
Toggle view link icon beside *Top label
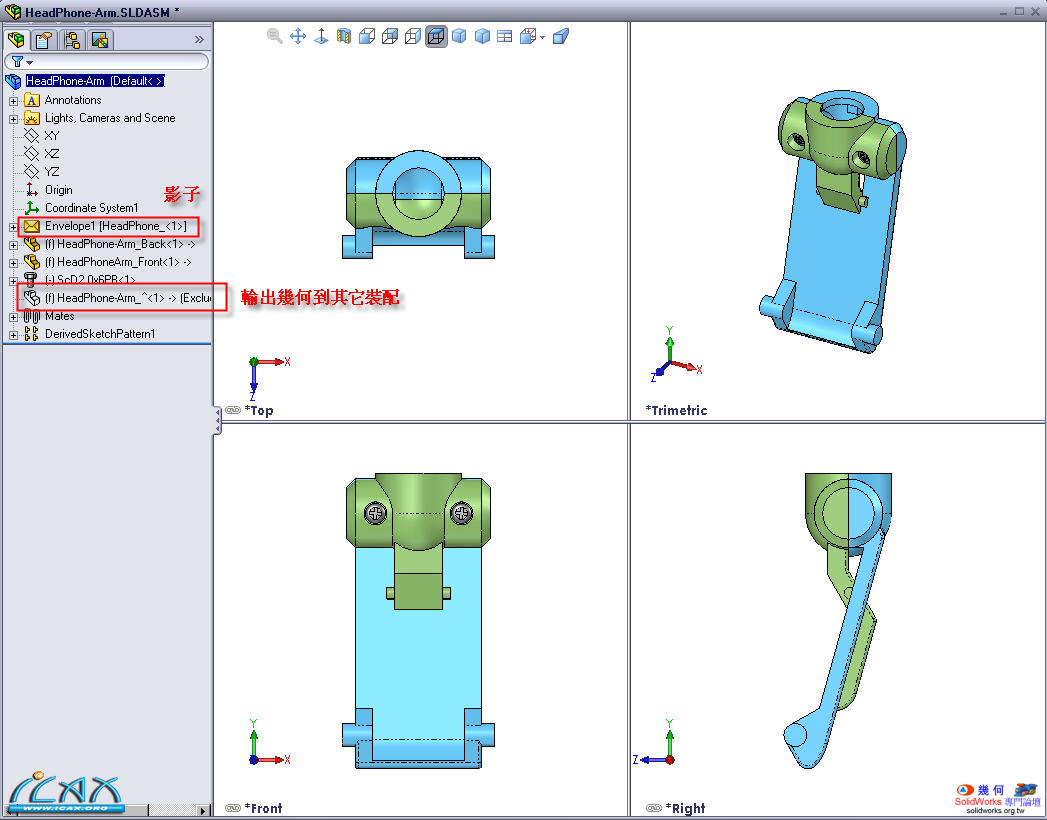[x=233, y=410]
